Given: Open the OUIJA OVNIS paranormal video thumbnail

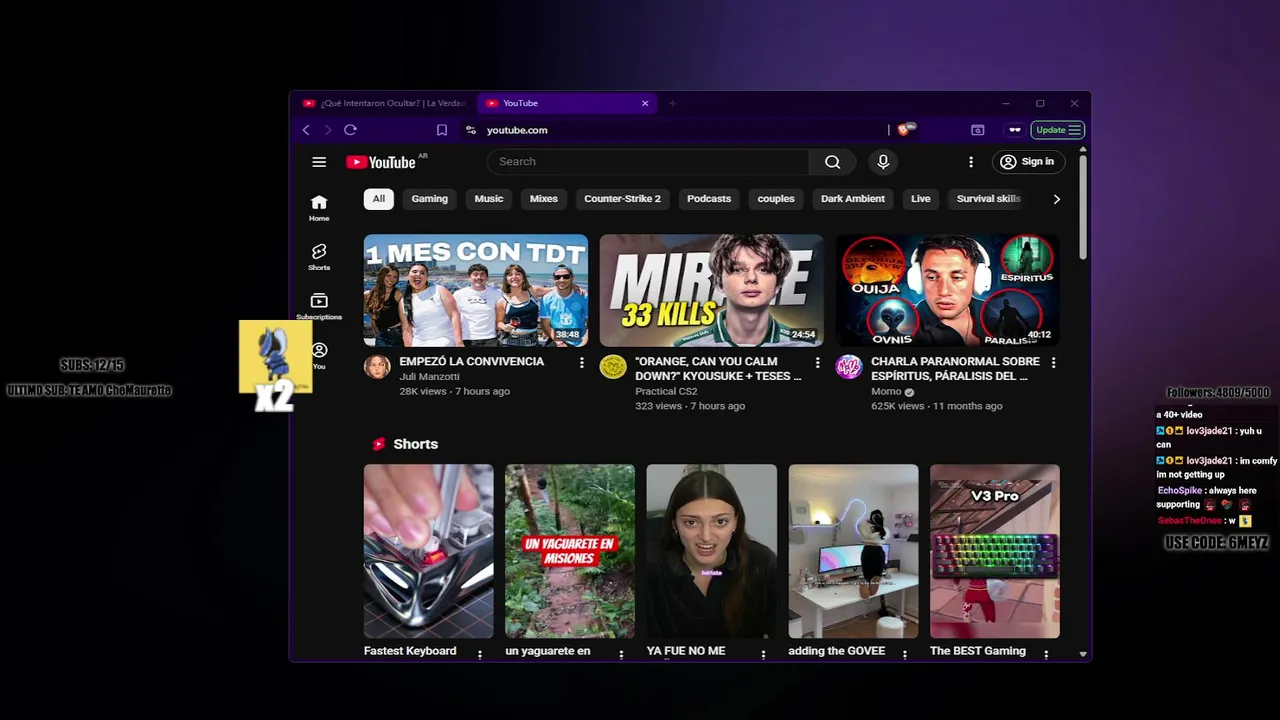Looking at the screenshot, I should (x=948, y=290).
